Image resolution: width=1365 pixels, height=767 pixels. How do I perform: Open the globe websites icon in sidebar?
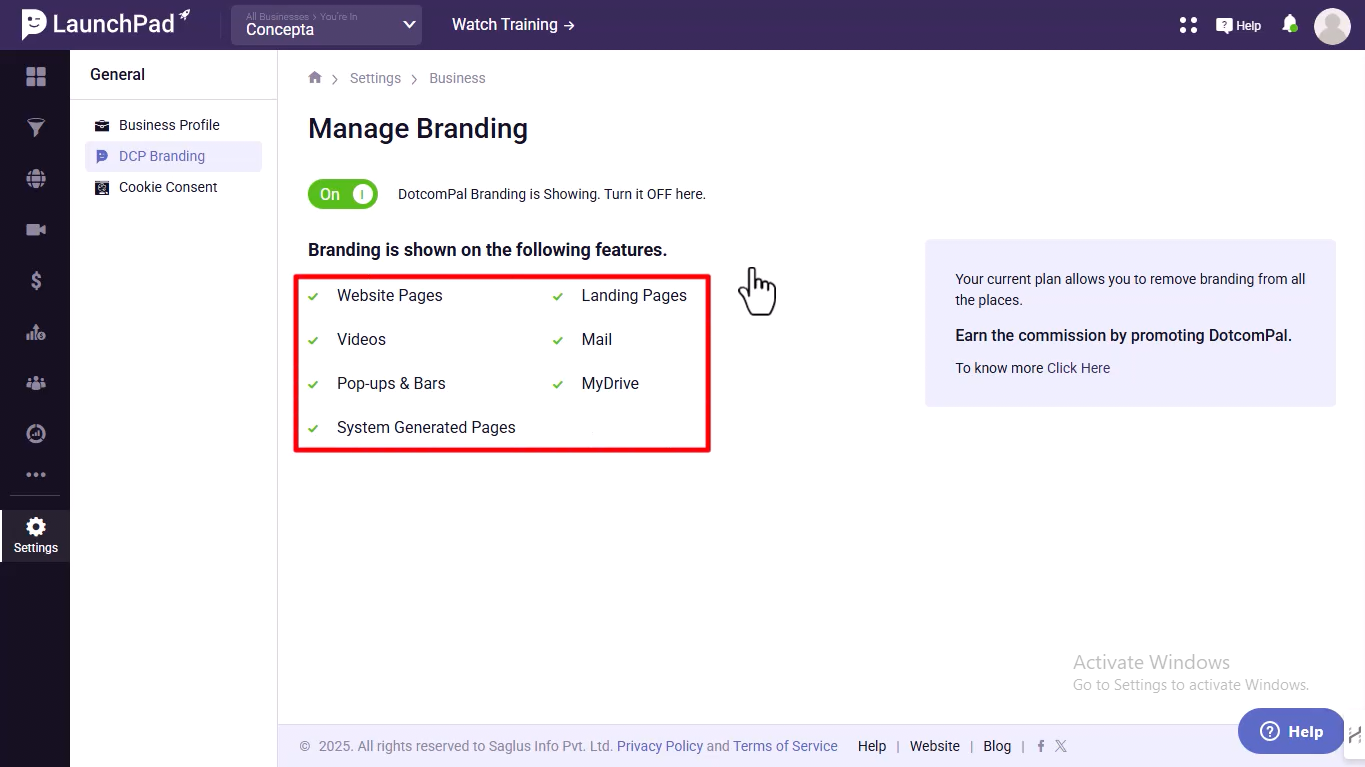[36, 179]
